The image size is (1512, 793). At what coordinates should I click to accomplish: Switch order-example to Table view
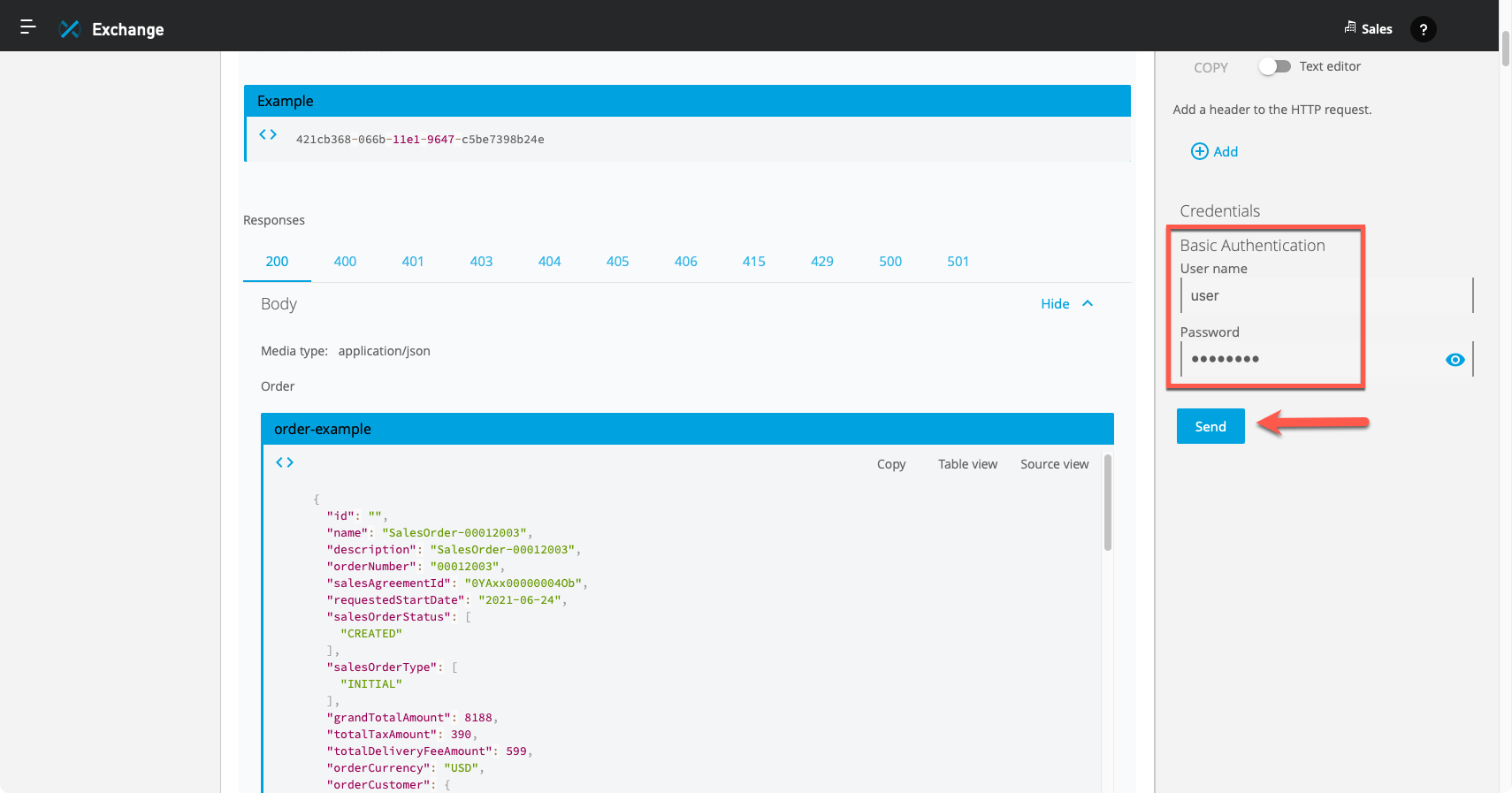967,464
